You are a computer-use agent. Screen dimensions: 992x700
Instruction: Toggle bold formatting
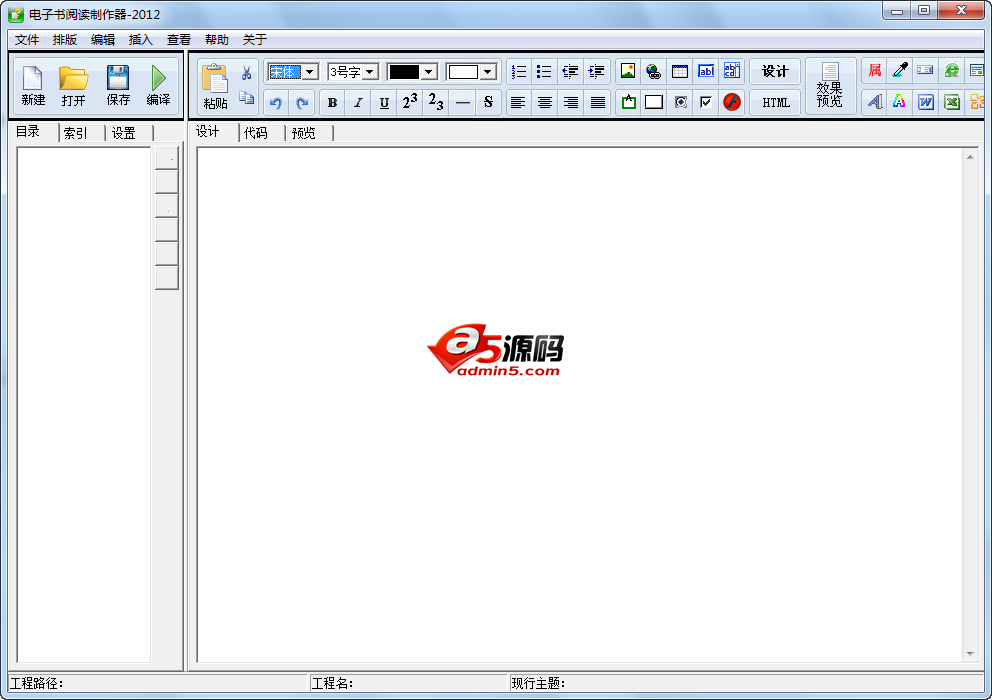pos(332,103)
